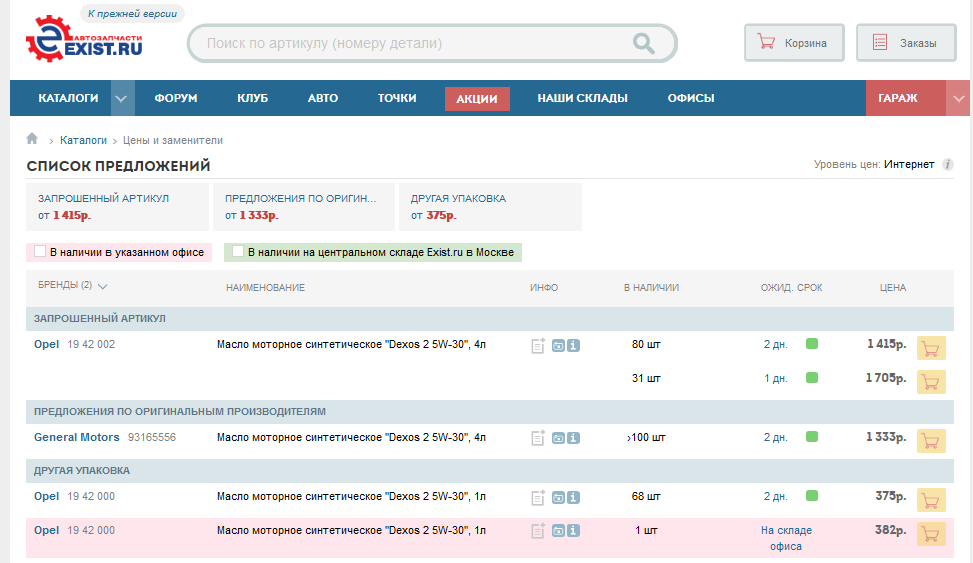Show info for the 375р. Opel 1л row
Image resolution: width=973 pixels, height=563 pixels.
click(x=574, y=498)
